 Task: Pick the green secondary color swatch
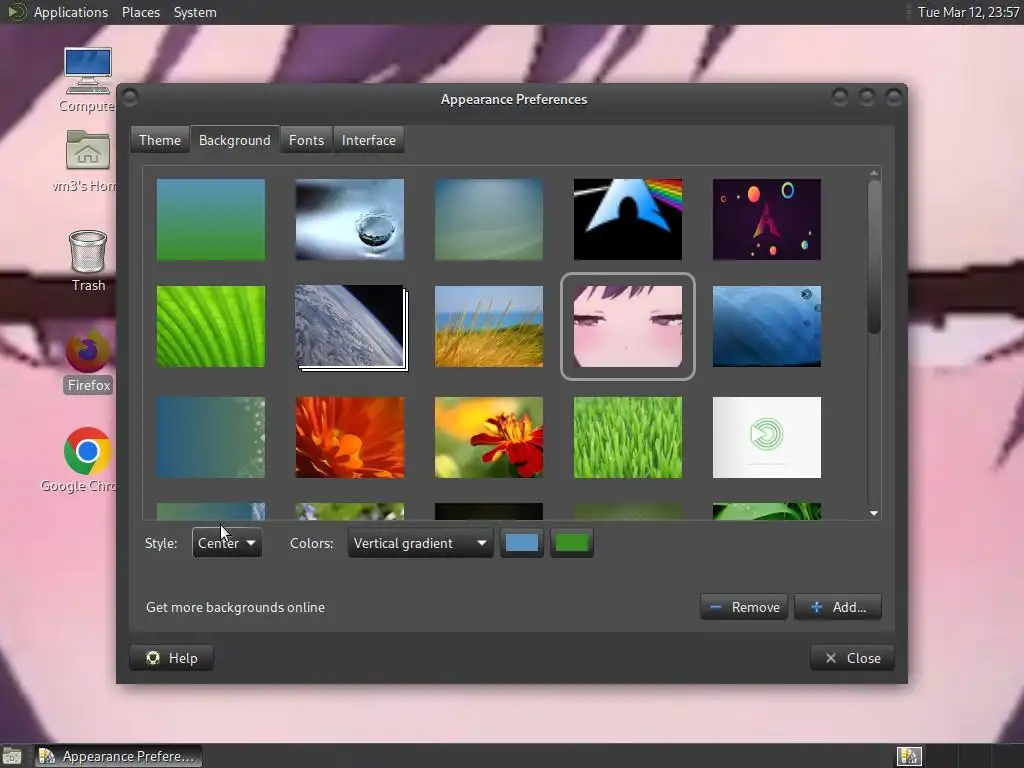pos(571,543)
